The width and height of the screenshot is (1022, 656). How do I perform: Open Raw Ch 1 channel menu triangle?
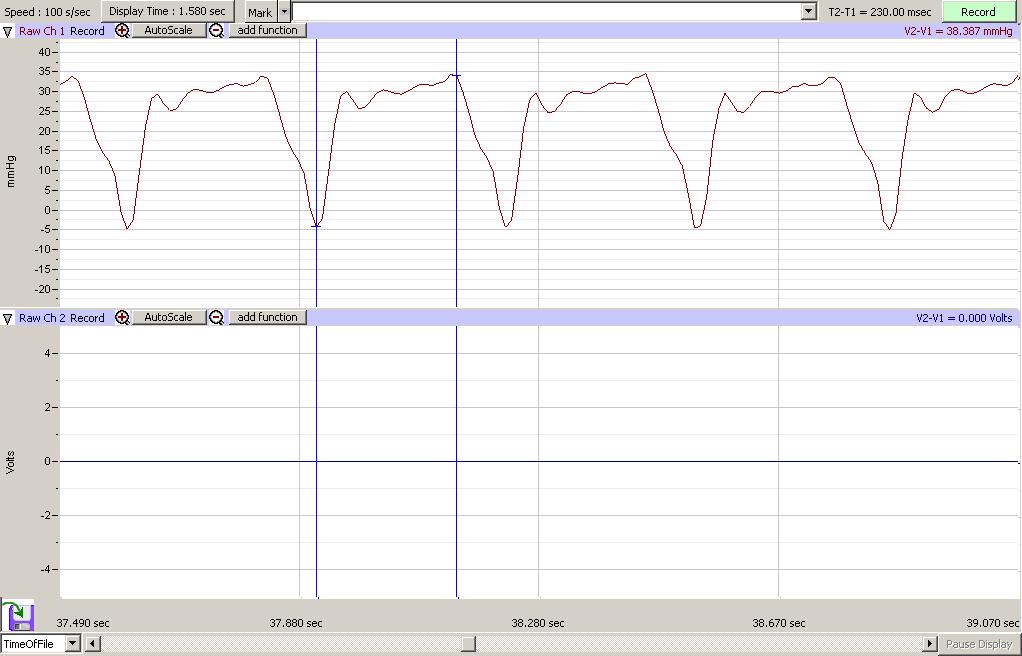8,31
